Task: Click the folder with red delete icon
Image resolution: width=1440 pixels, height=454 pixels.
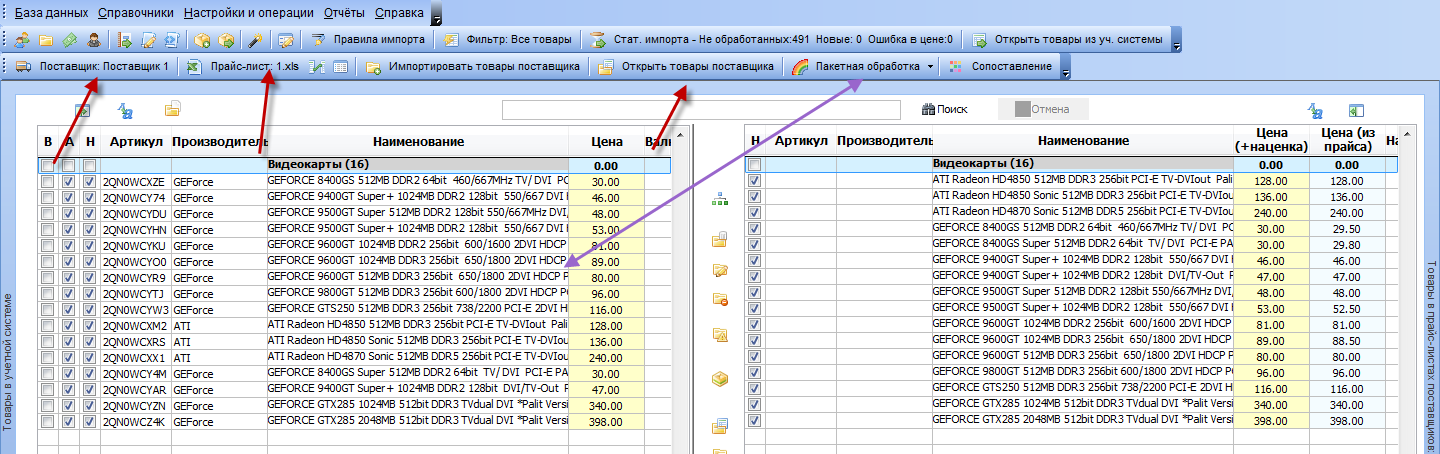Action: tap(720, 299)
